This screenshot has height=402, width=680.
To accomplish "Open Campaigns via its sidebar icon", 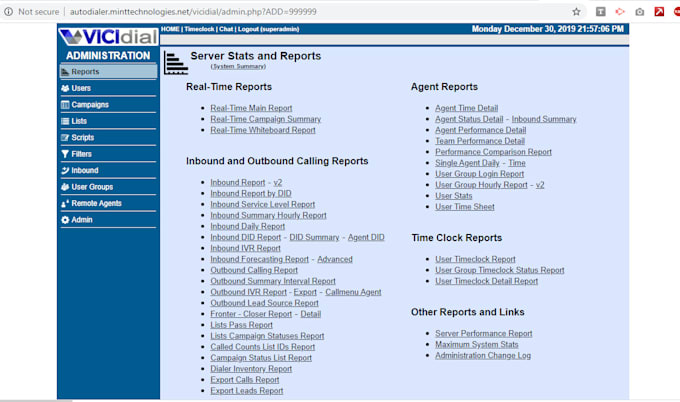I will (x=65, y=104).
